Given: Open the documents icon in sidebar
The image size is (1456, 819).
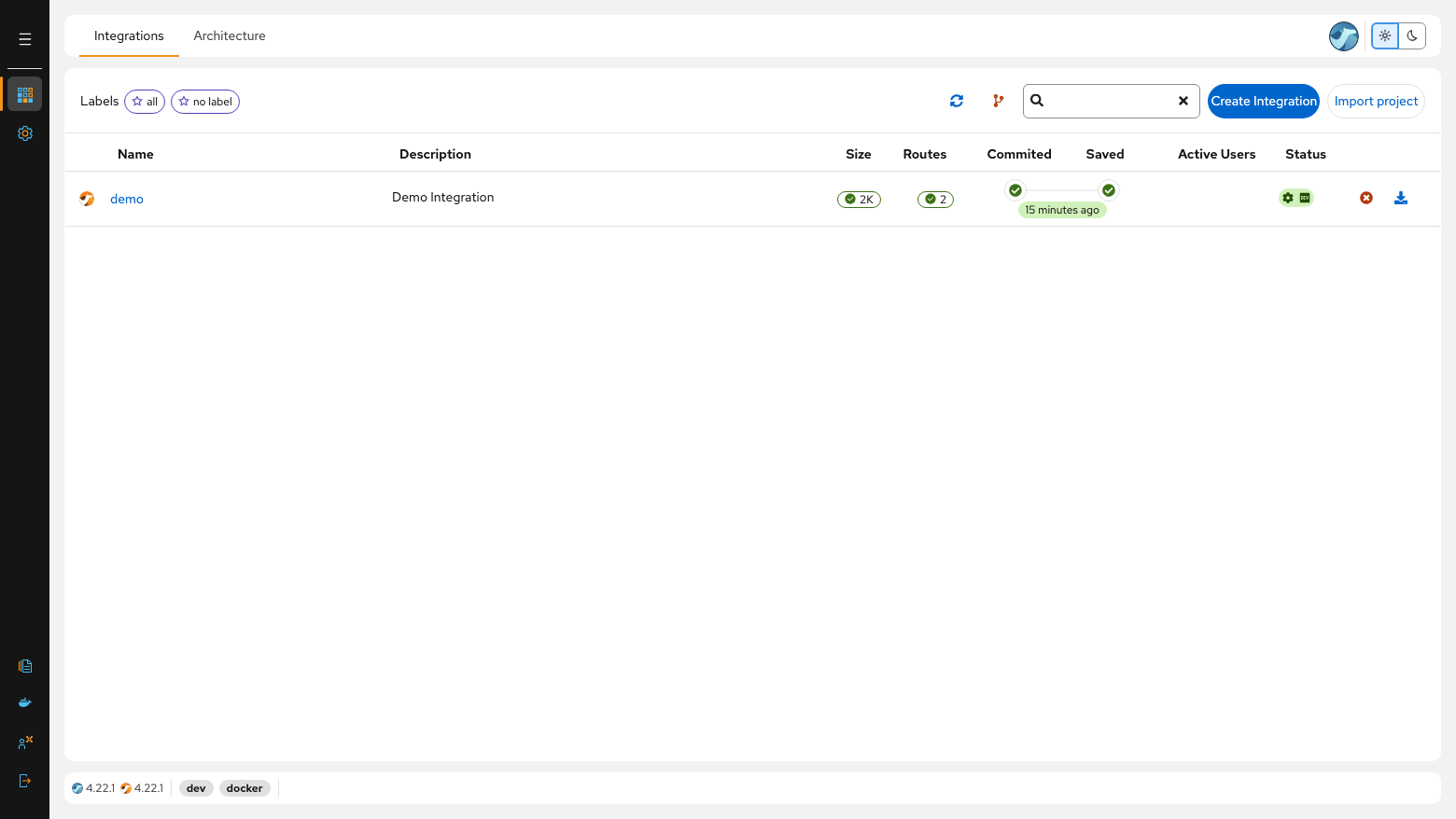Looking at the screenshot, I should point(25,666).
